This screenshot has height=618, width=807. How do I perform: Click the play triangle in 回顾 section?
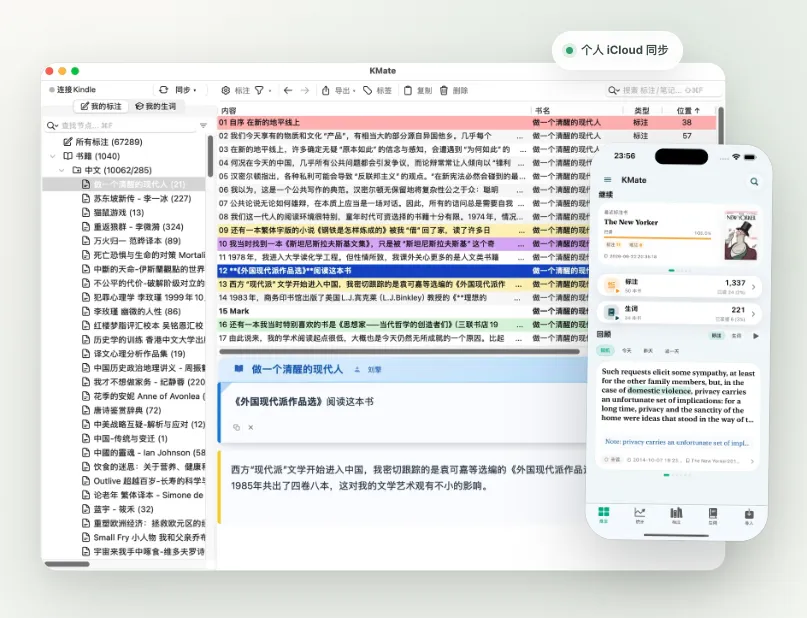click(x=756, y=336)
